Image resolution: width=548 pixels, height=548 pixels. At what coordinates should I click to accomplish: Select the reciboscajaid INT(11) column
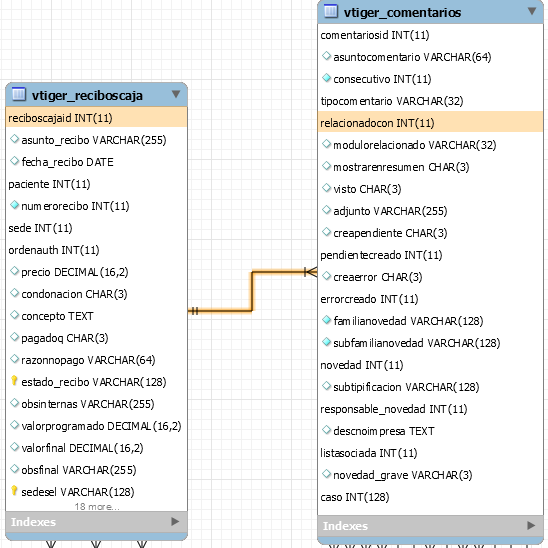(x=96, y=118)
